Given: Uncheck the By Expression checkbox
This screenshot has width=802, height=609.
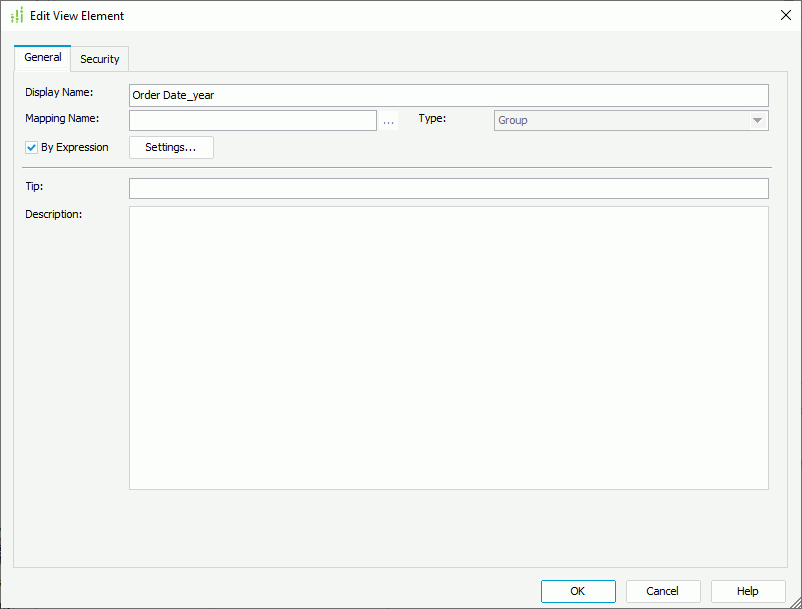Looking at the screenshot, I should coord(29,146).
